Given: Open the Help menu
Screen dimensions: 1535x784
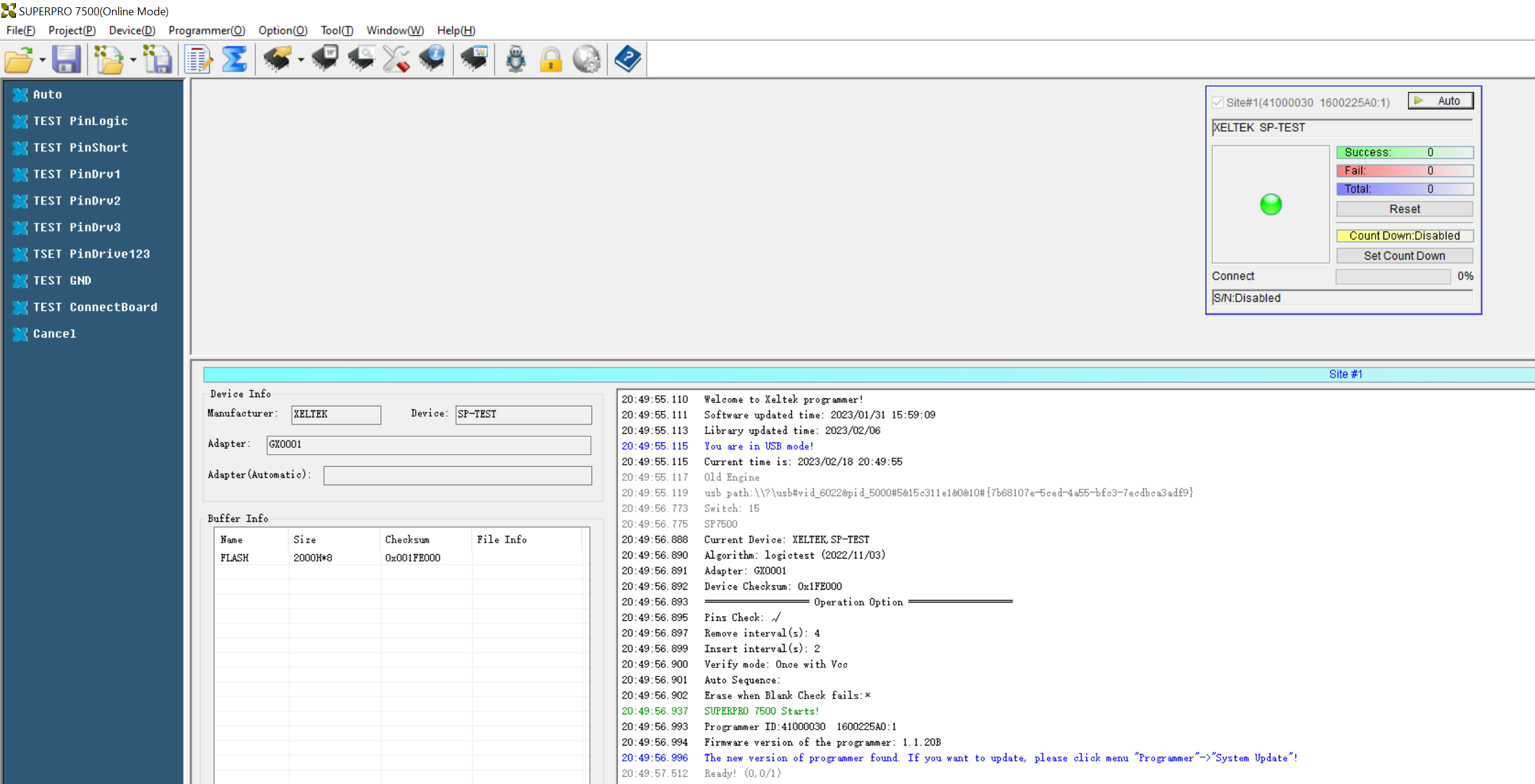Looking at the screenshot, I should (456, 30).
